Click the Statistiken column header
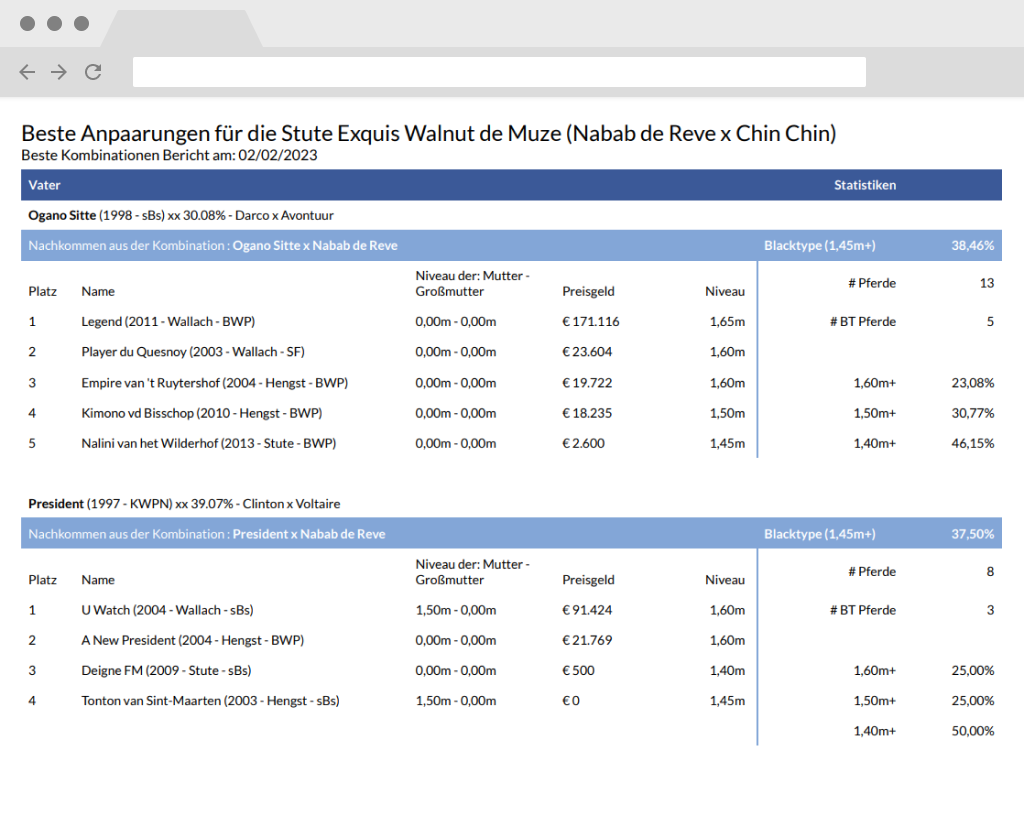The height and width of the screenshot is (821, 1024). pos(865,185)
